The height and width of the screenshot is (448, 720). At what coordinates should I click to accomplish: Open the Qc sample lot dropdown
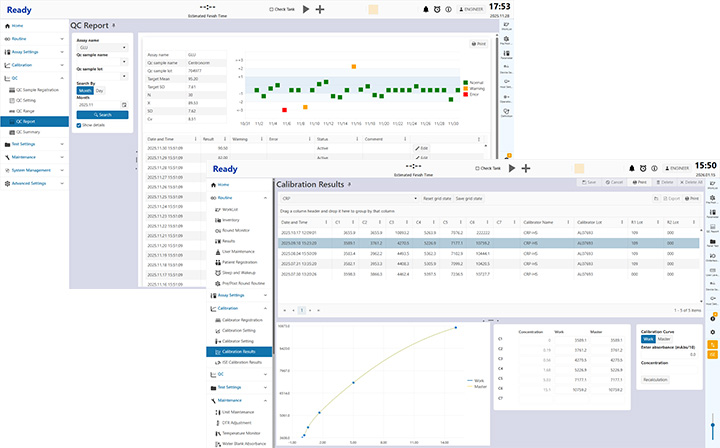click(101, 75)
